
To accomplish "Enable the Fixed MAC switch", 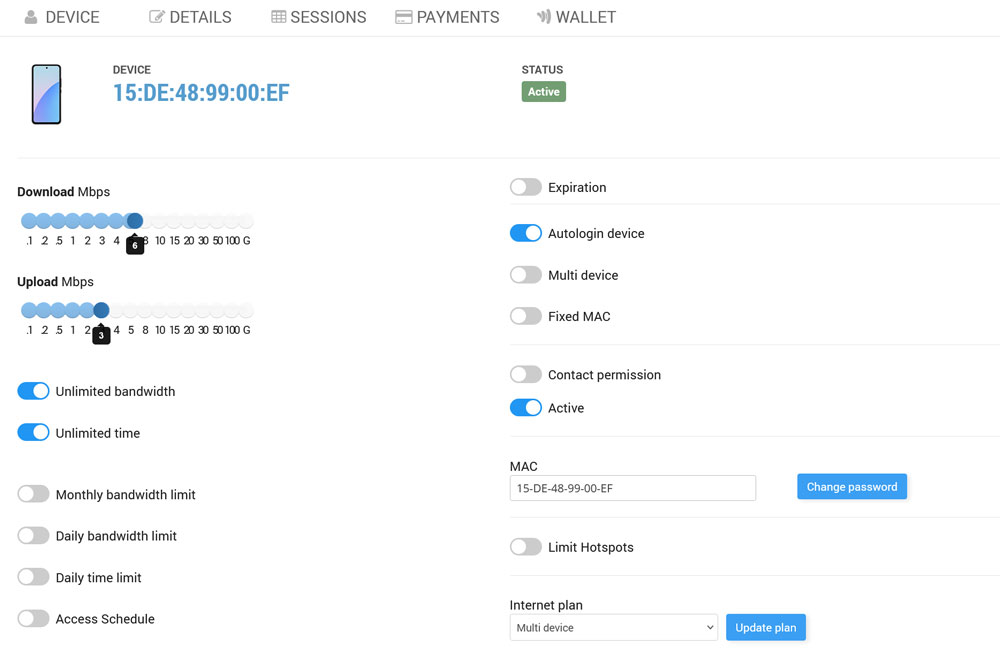I will click(x=525, y=316).
